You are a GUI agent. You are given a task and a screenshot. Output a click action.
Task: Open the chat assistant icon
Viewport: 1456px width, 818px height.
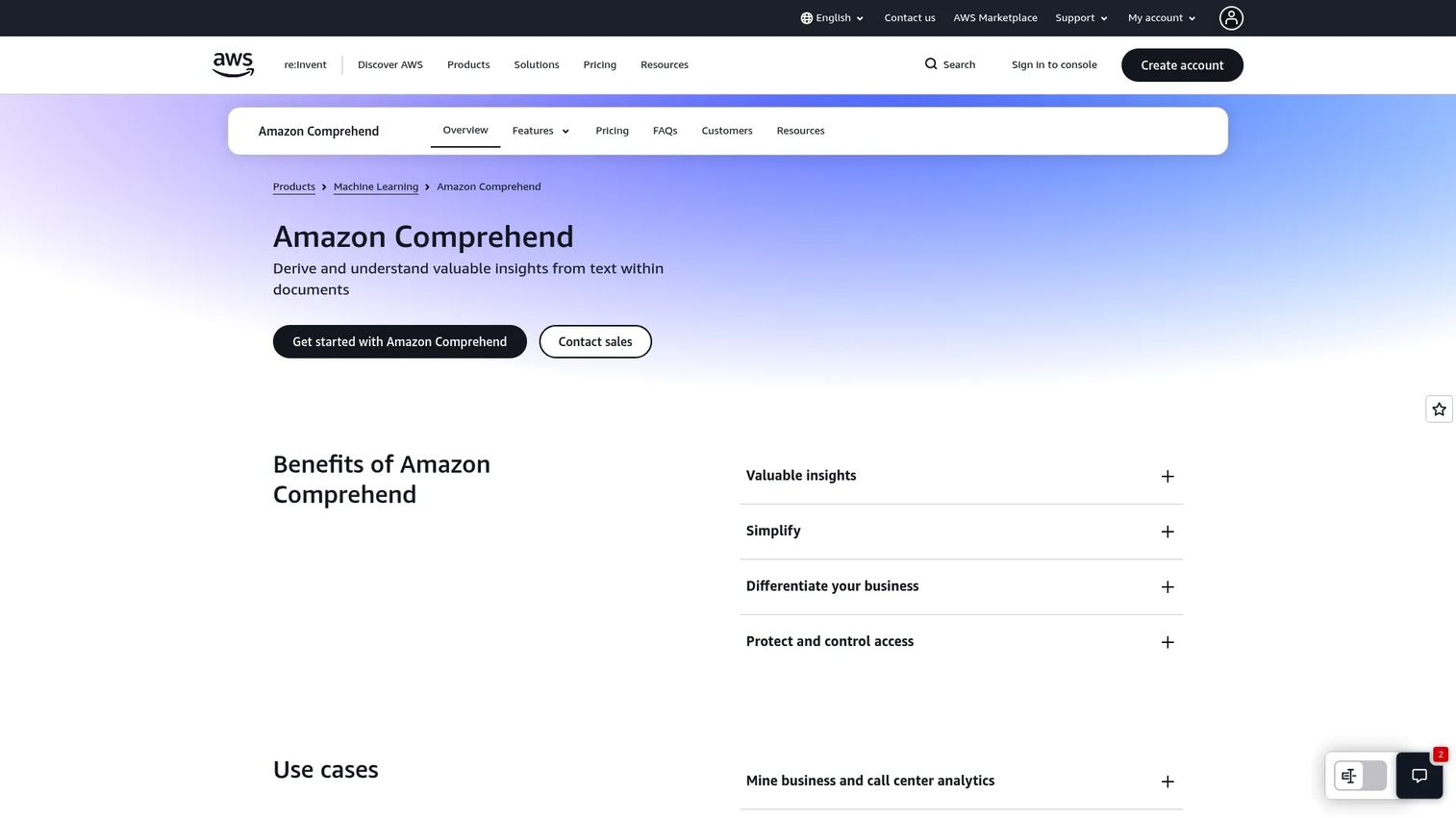(x=1419, y=776)
